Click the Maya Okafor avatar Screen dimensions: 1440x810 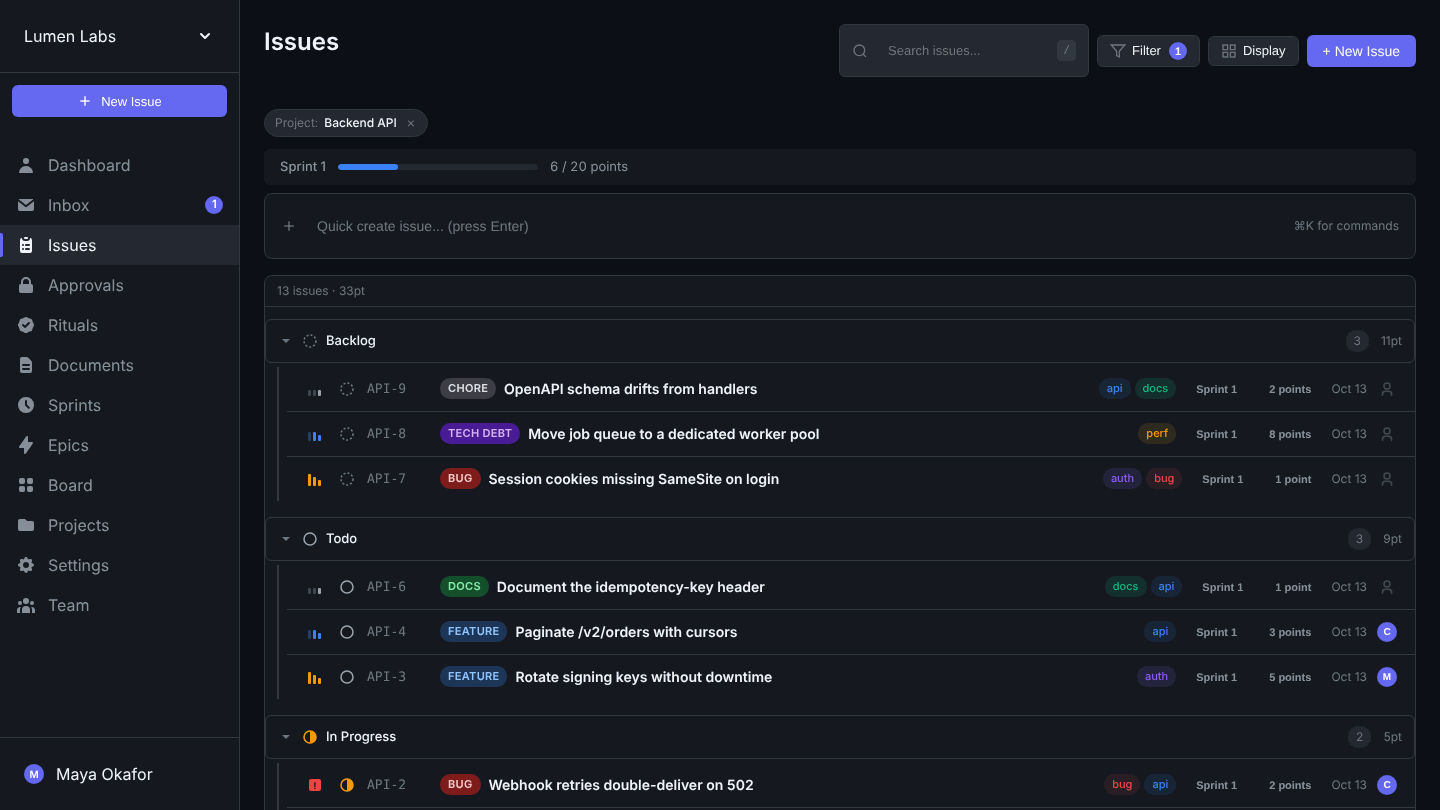point(34,774)
